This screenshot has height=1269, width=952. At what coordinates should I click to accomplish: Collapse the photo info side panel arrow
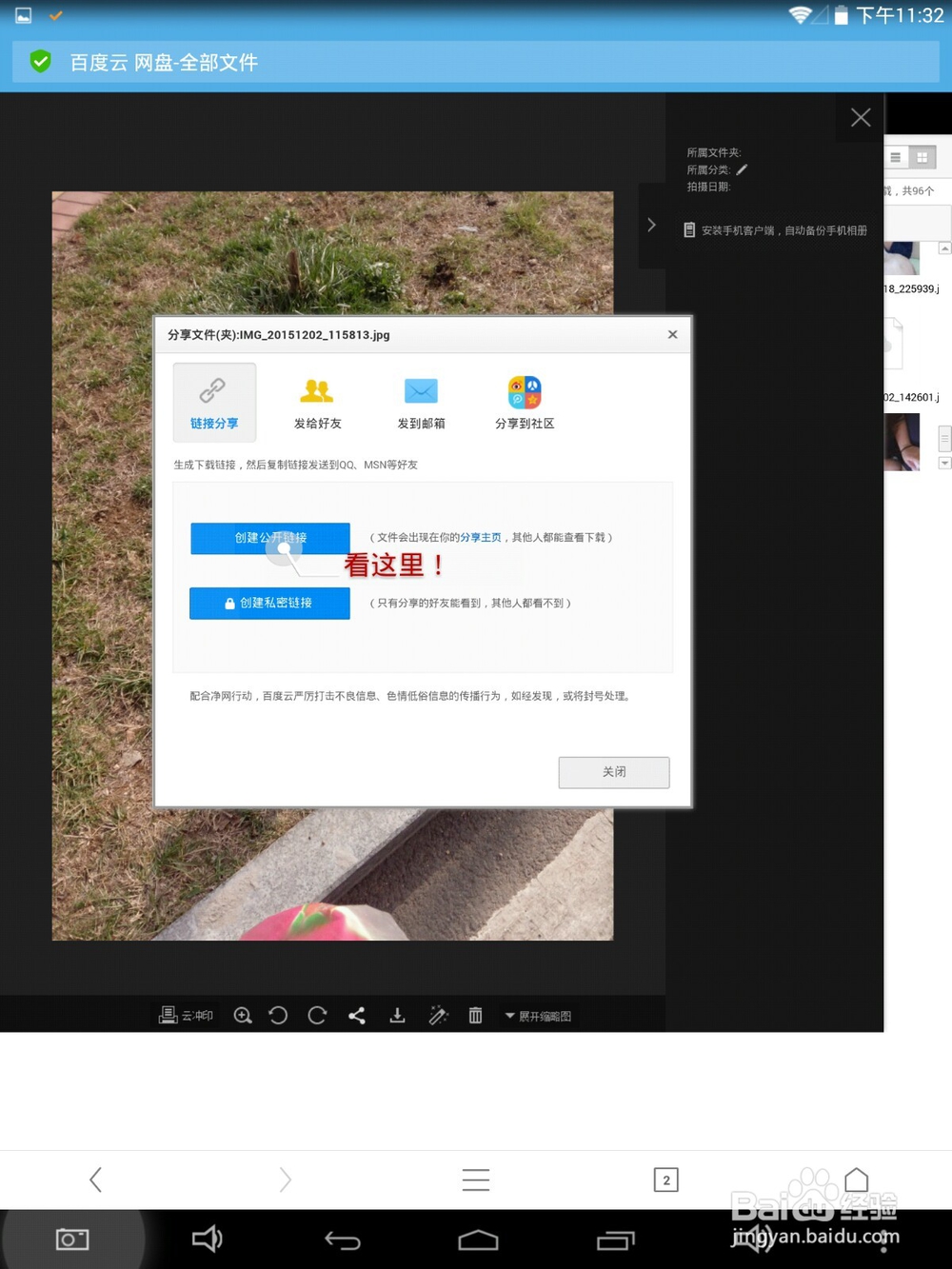[651, 226]
